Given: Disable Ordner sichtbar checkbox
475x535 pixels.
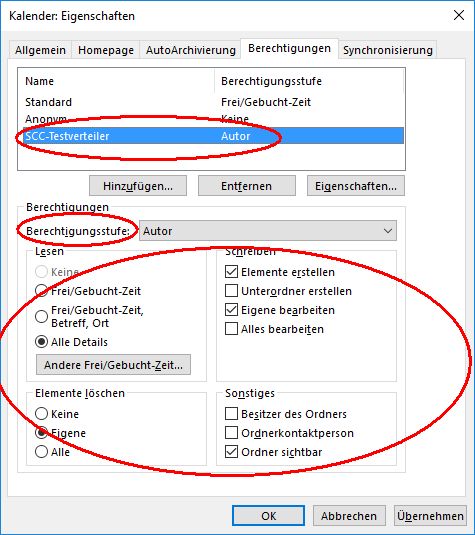Looking at the screenshot, I should click(x=231, y=452).
